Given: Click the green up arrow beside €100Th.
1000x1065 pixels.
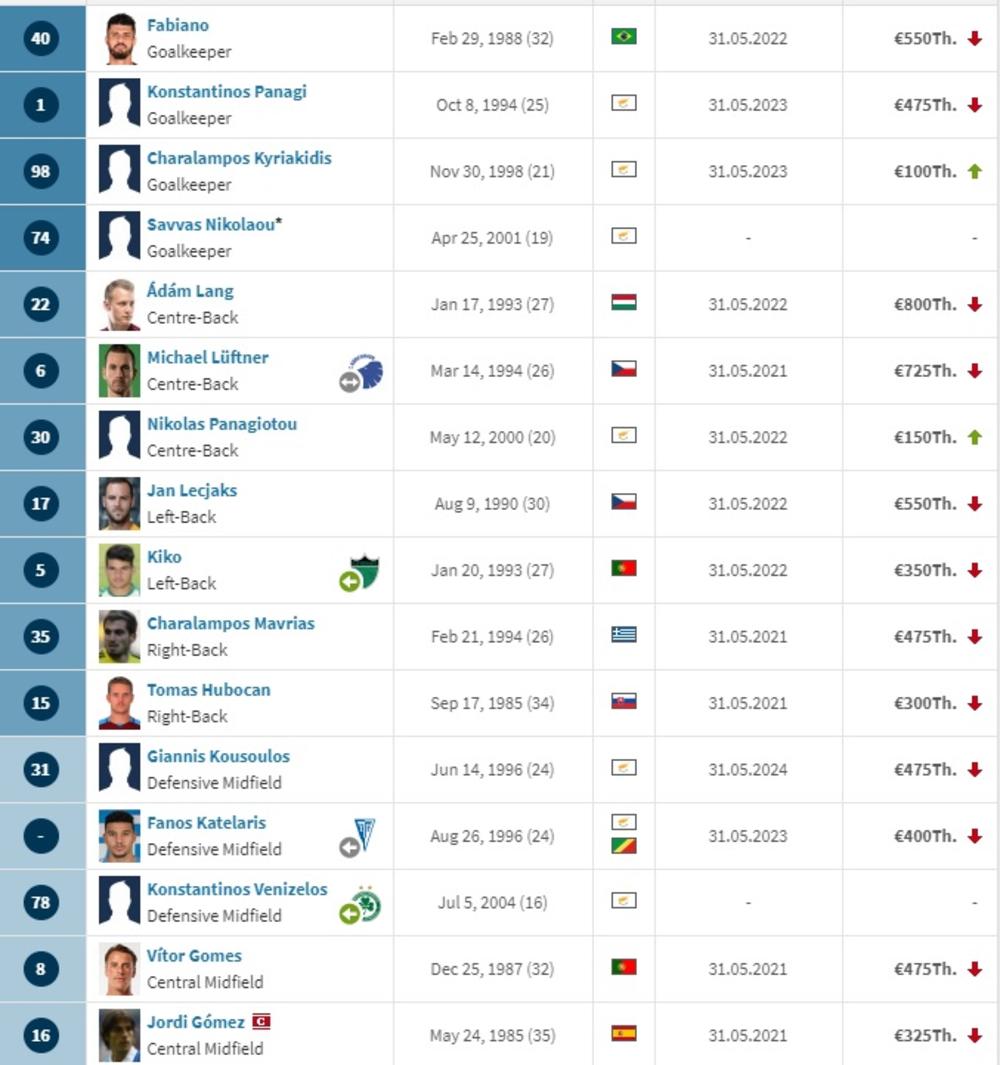Looking at the screenshot, I should click(975, 171).
